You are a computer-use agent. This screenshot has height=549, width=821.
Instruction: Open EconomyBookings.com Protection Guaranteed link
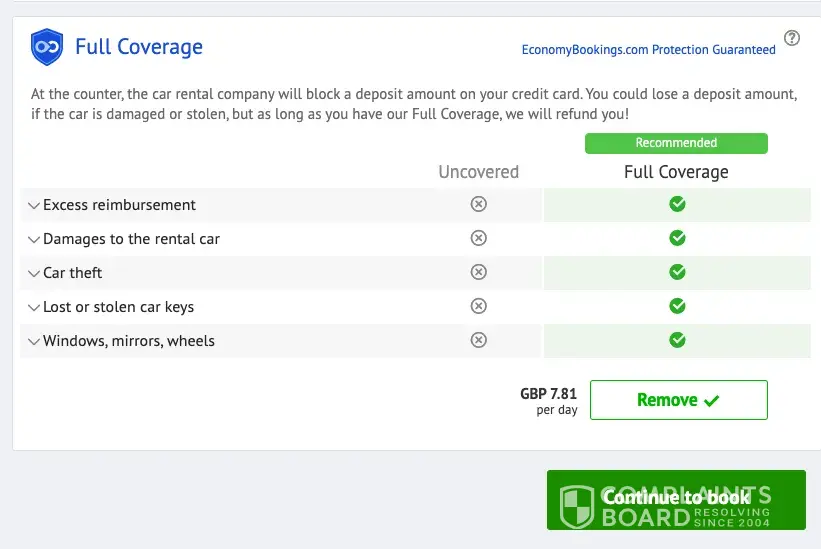(x=648, y=50)
